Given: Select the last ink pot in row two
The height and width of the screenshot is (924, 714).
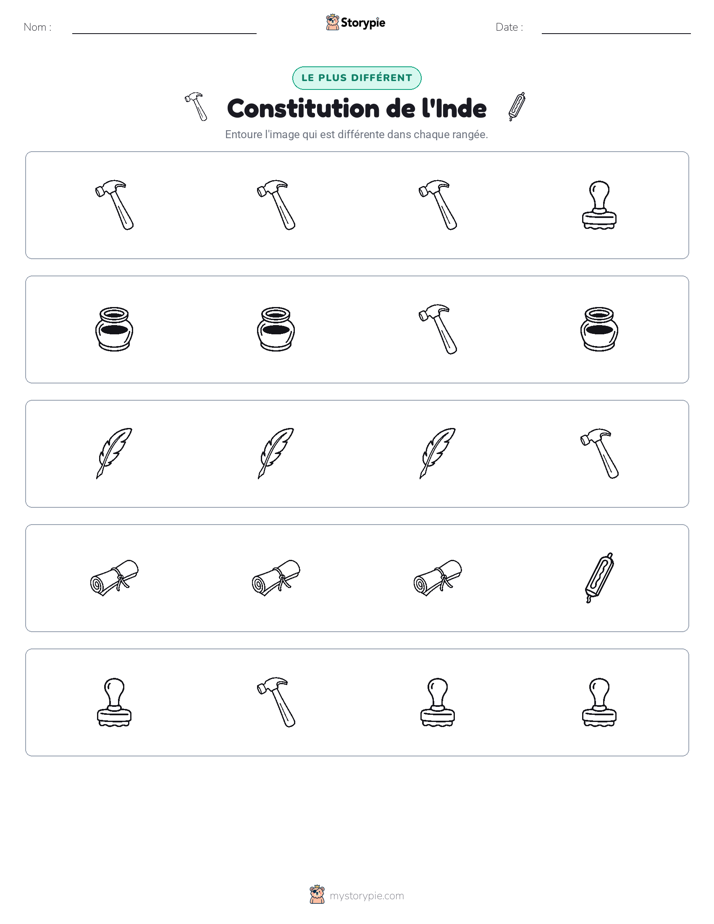Looking at the screenshot, I should pyautogui.click(x=599, y=329).
